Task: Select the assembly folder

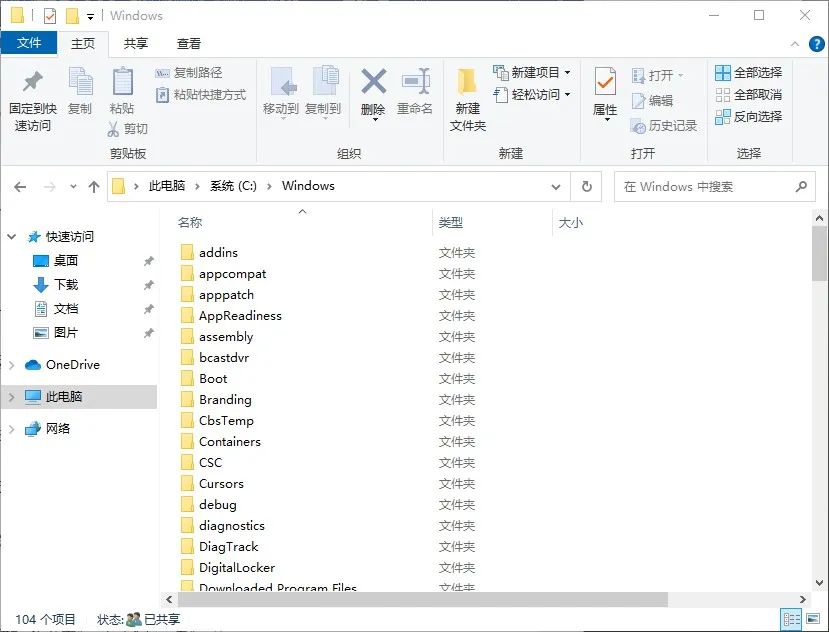Action: [x=226, y=337]
